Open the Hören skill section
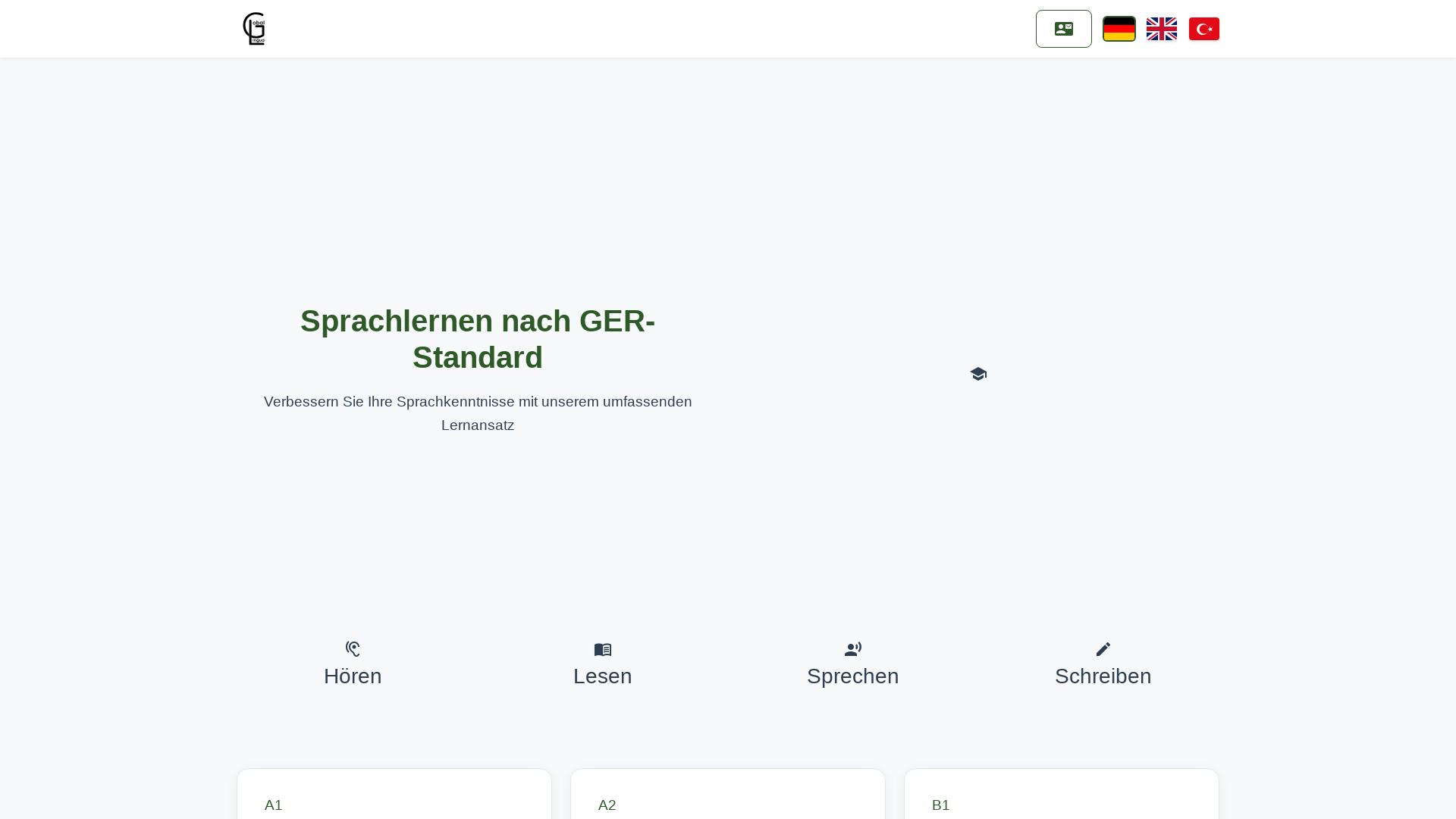1456x819 pixels. (x=352, y=676)
